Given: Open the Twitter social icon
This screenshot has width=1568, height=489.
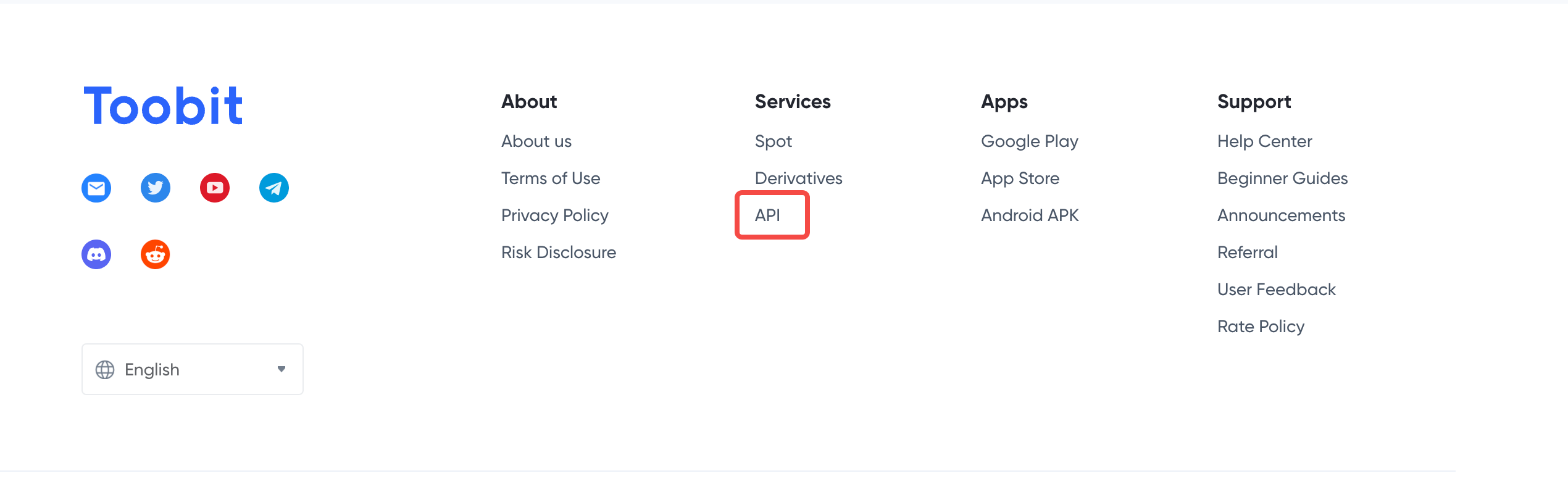Looking at the screenshot, I should pos(156,188).
